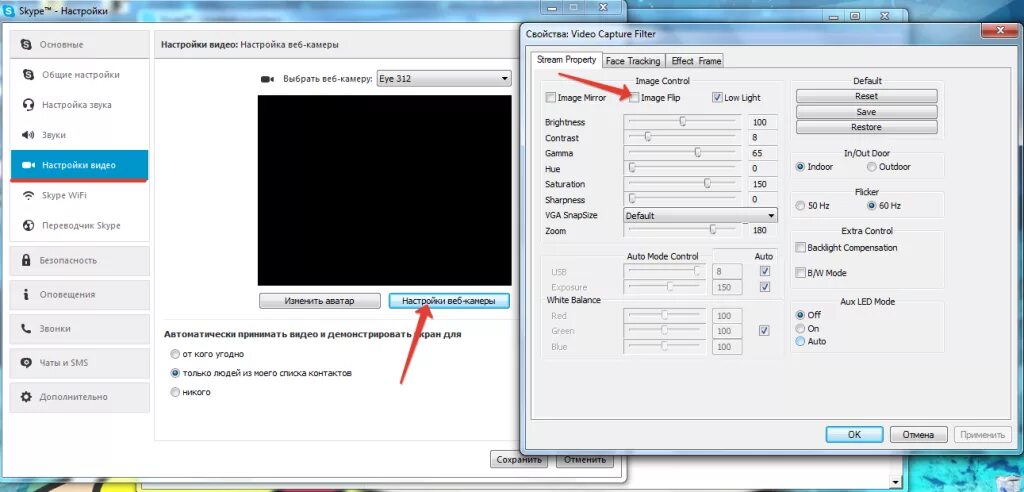1024x492 pixels.
Task: Uncheck Exposure Auto checkbox
Action: [765, 287]
